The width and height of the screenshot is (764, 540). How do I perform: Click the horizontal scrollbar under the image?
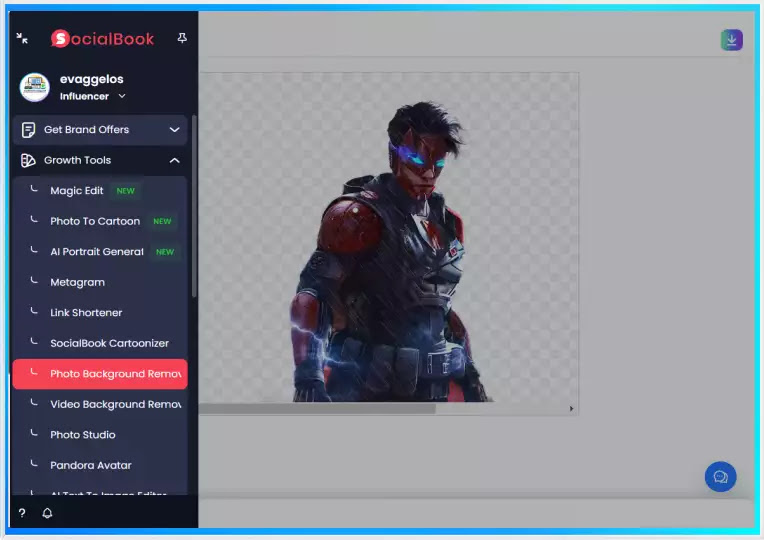tap(317, 409)
